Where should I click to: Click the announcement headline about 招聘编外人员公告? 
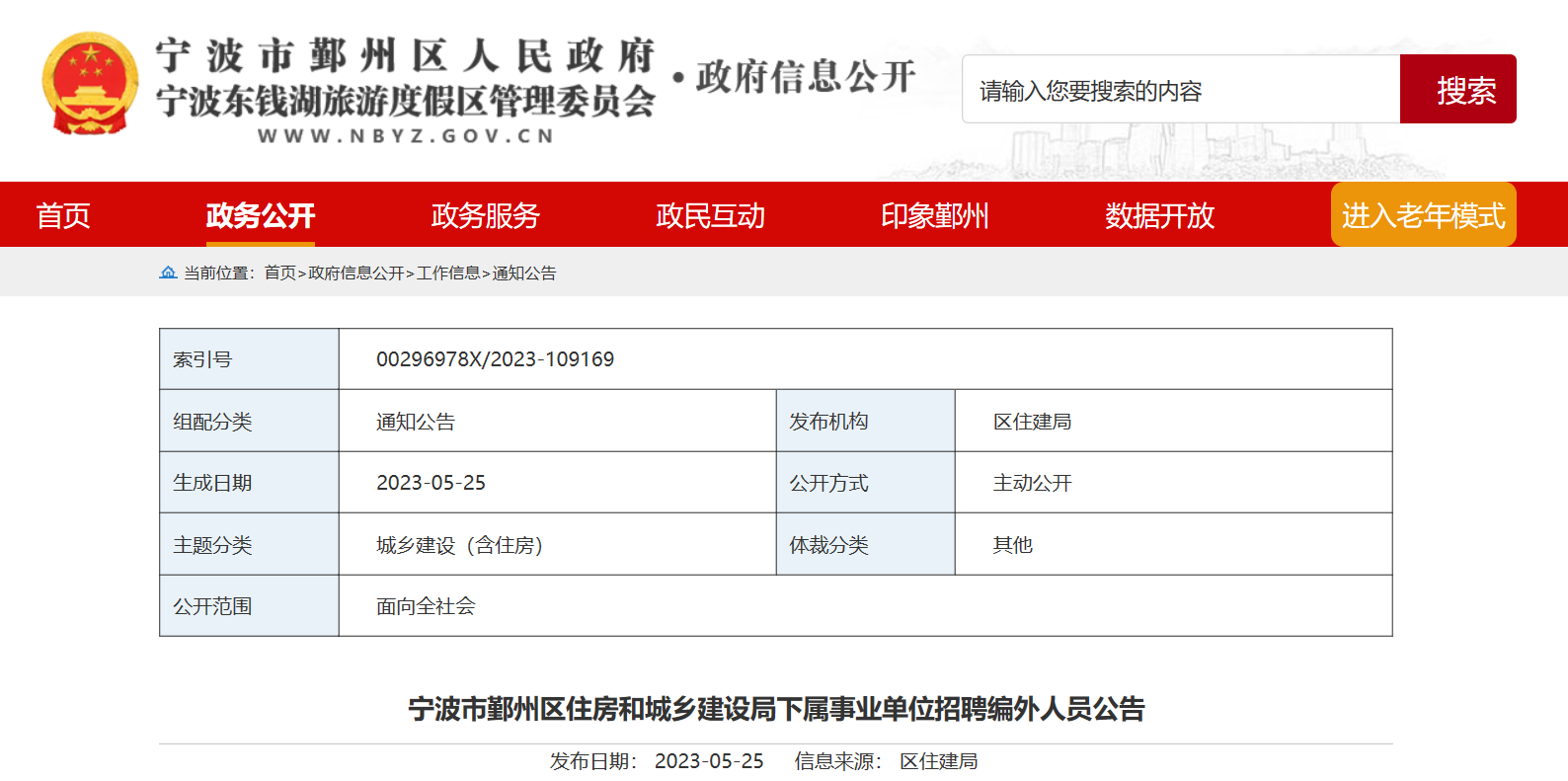[776, 709]
